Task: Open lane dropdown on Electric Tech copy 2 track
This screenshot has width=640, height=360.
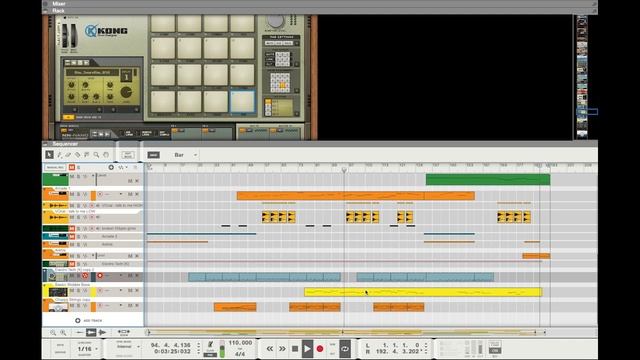Action: (x=120, y=276)
